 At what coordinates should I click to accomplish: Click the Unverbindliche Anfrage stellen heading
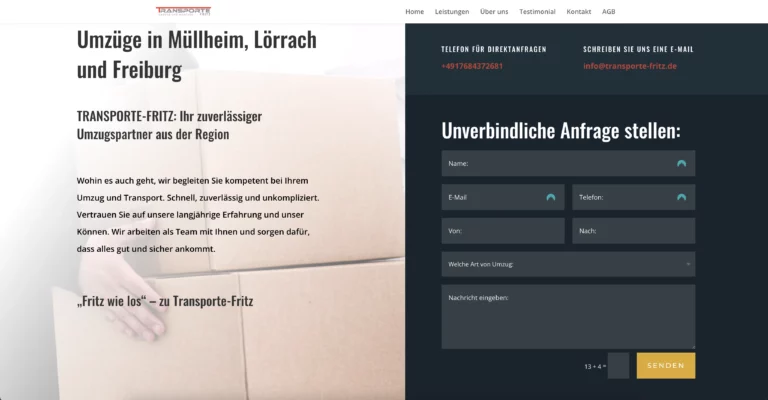[x=561, y=131]
